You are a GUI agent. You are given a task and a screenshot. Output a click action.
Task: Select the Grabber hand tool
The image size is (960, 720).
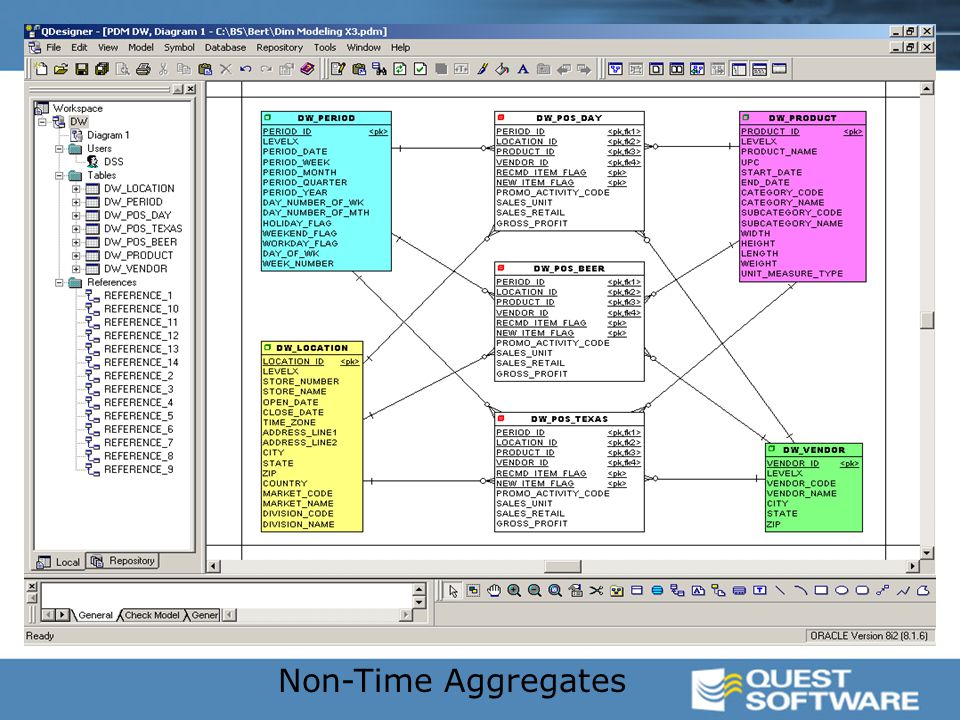coord(494,591)
